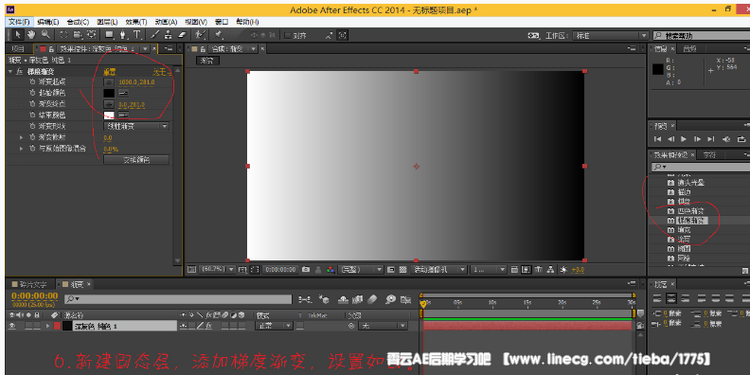Open the active camera dropdown

click(x=438, y=270)
